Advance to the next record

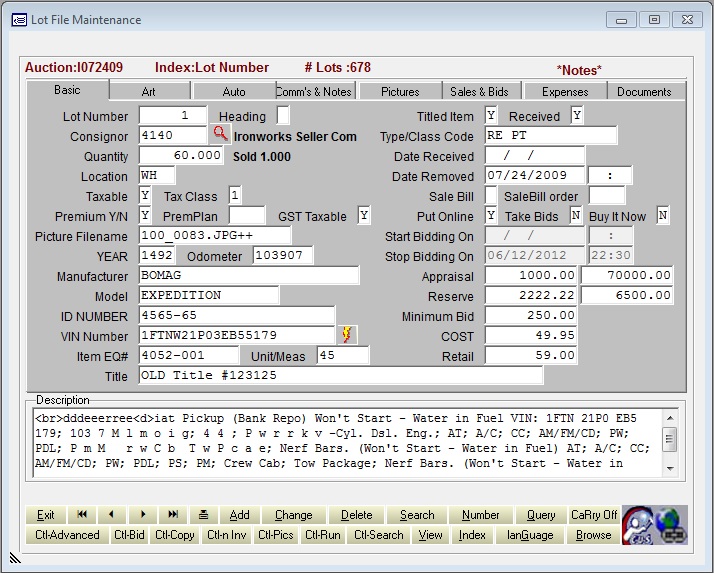[x=142, y=515]
